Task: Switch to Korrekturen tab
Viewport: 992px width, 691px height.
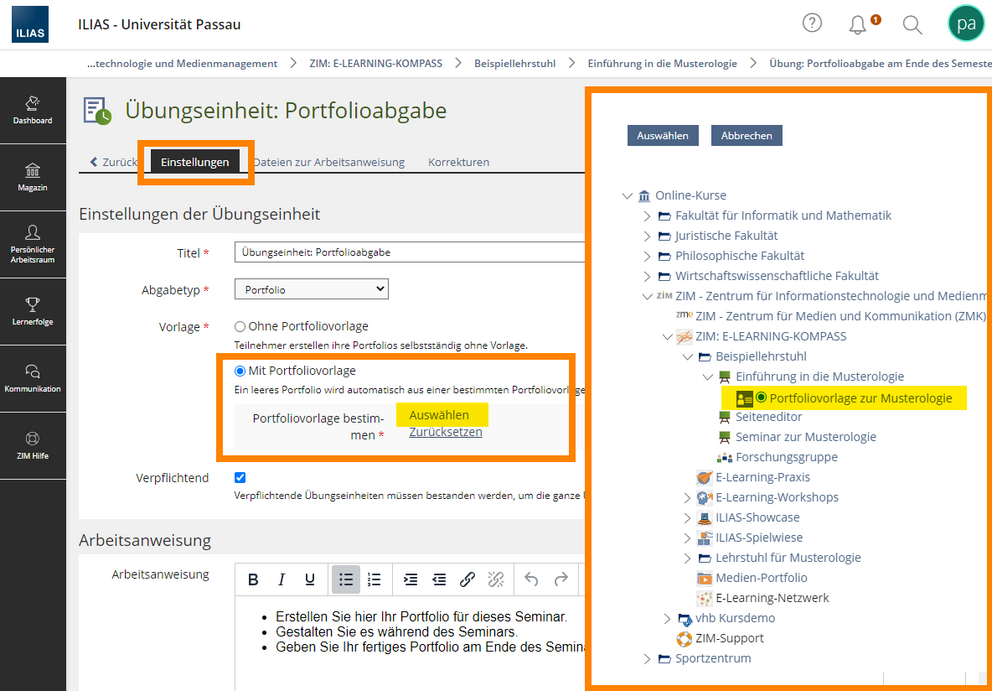Action: click(459, 162)
